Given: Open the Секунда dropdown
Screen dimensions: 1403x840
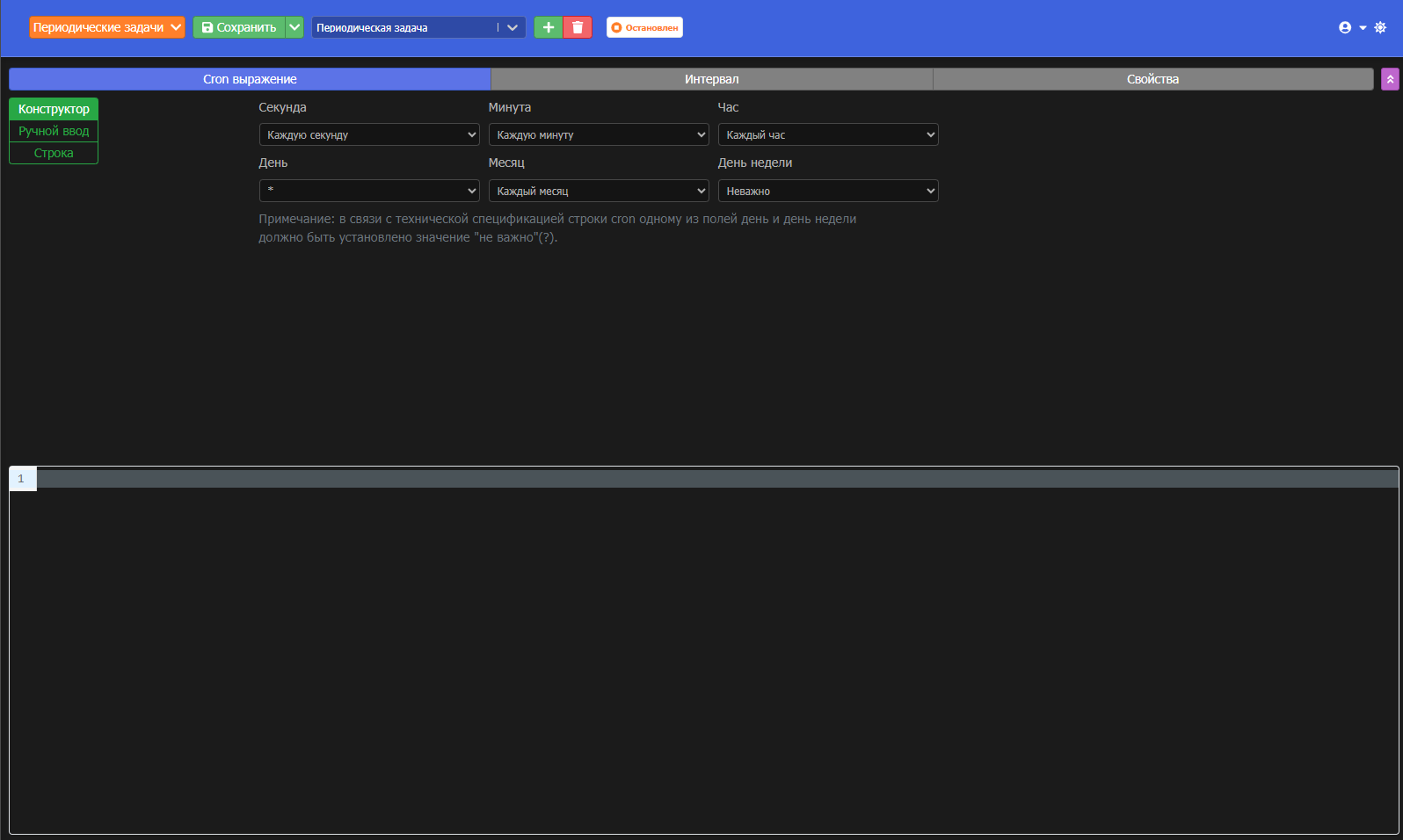Looking at the screenshot, I should (x=369, y=134).
